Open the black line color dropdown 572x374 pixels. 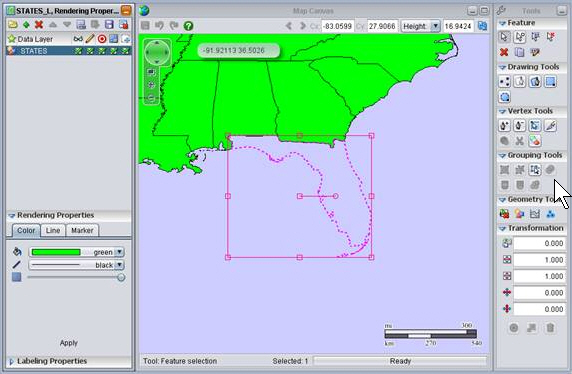119,265
